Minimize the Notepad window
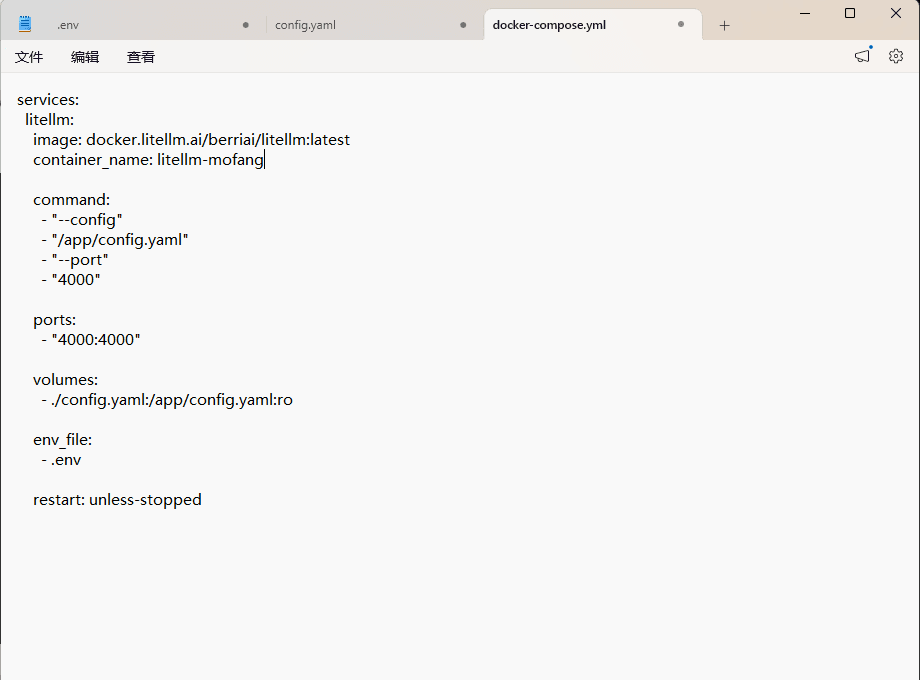 [x=805, y=13]
